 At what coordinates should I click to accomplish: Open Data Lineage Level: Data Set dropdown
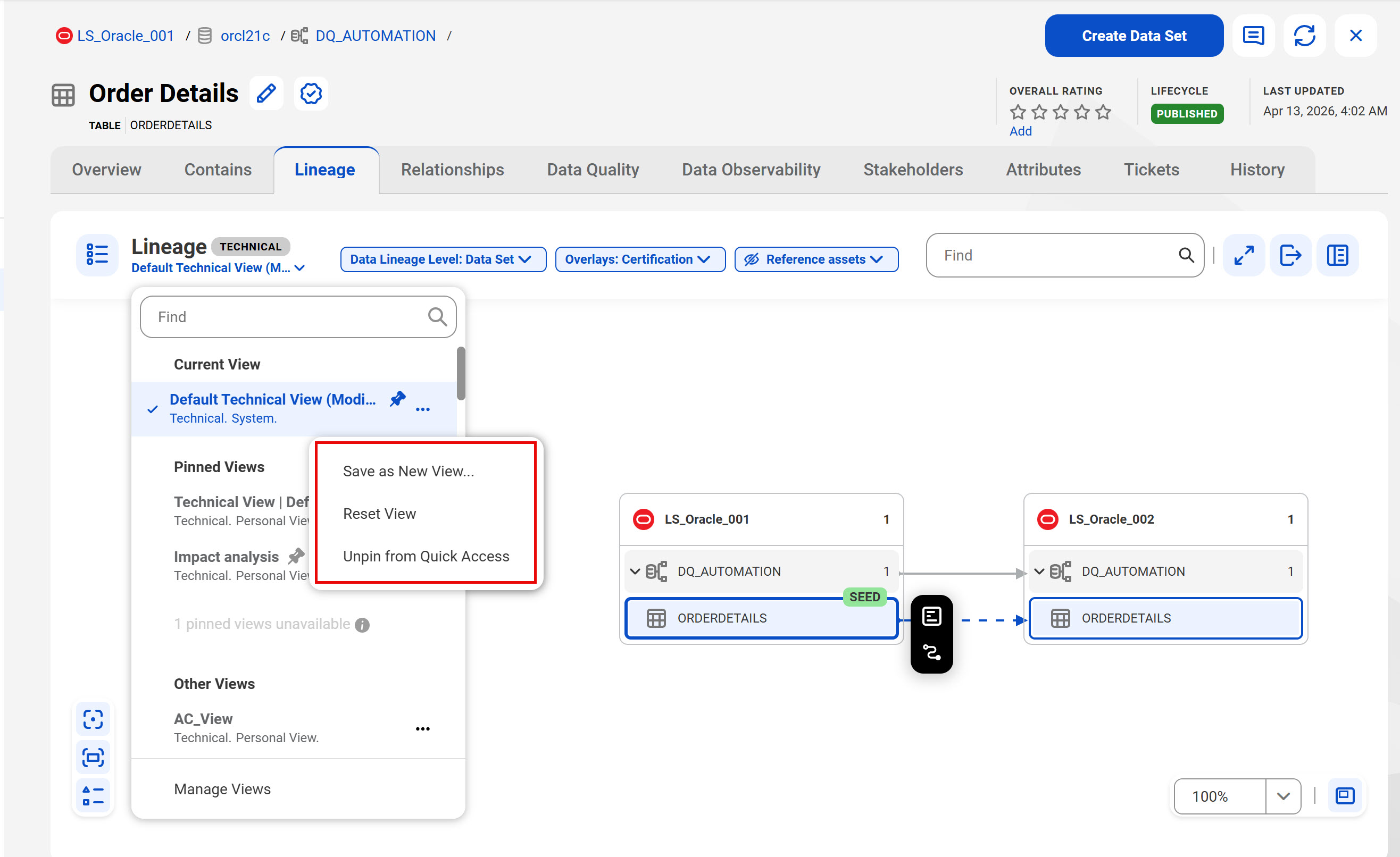click(x=443, y=259)
